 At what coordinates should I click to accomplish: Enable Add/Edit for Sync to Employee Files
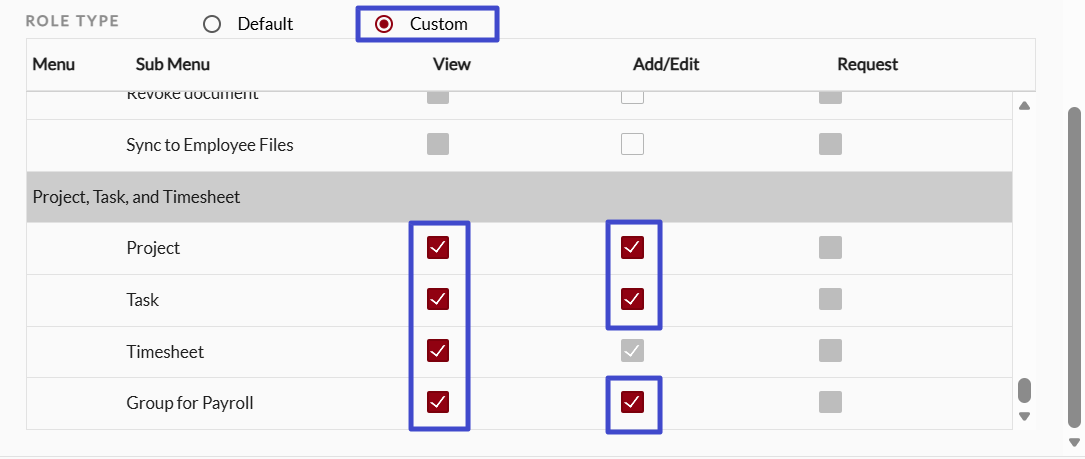tap(632, 144)
